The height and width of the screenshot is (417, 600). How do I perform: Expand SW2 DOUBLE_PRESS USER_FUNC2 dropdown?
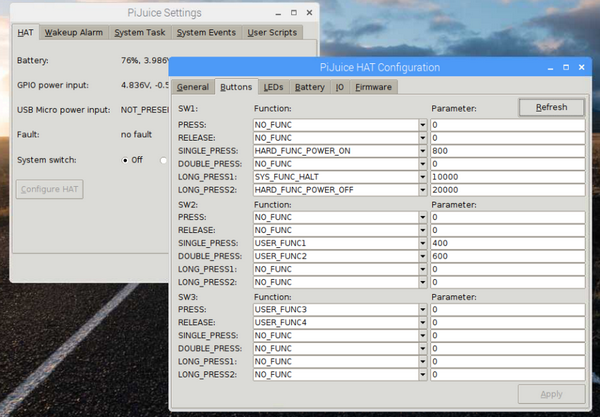pyautogui.click(x=422, y=256)
